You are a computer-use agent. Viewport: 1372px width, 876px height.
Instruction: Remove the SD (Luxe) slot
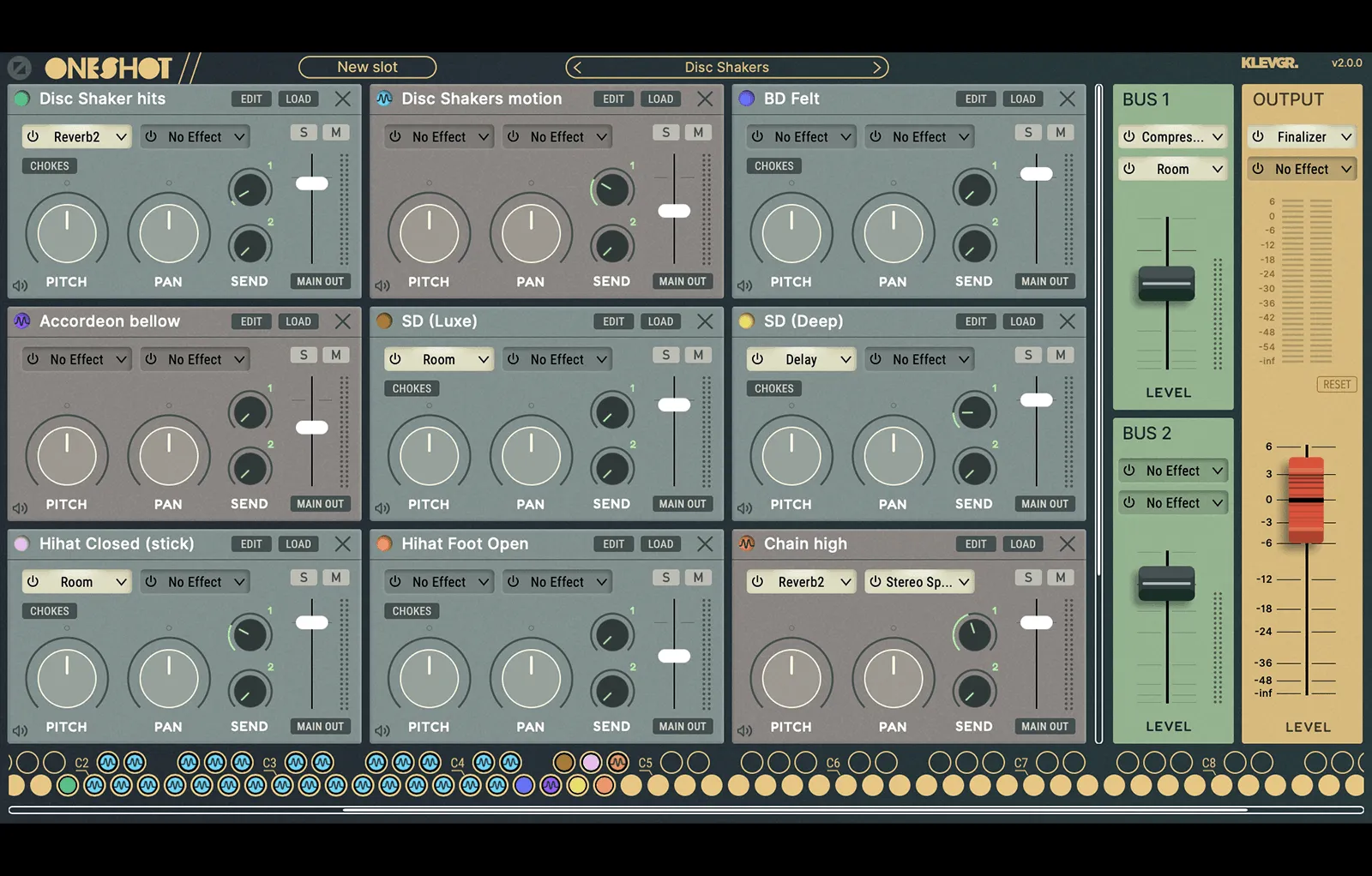[x=705, y=321]
